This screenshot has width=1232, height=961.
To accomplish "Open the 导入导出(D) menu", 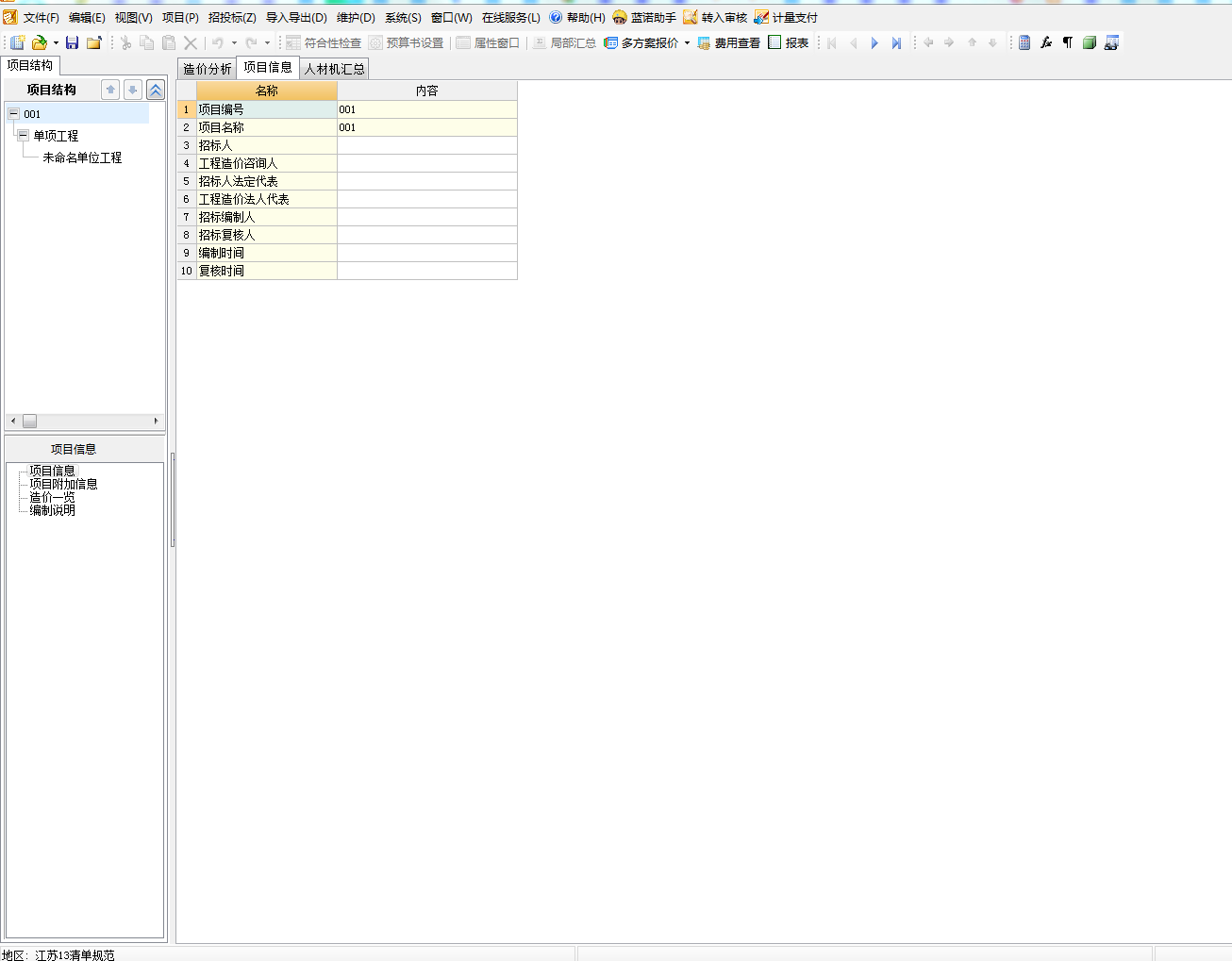I will (x=296, y=18).
